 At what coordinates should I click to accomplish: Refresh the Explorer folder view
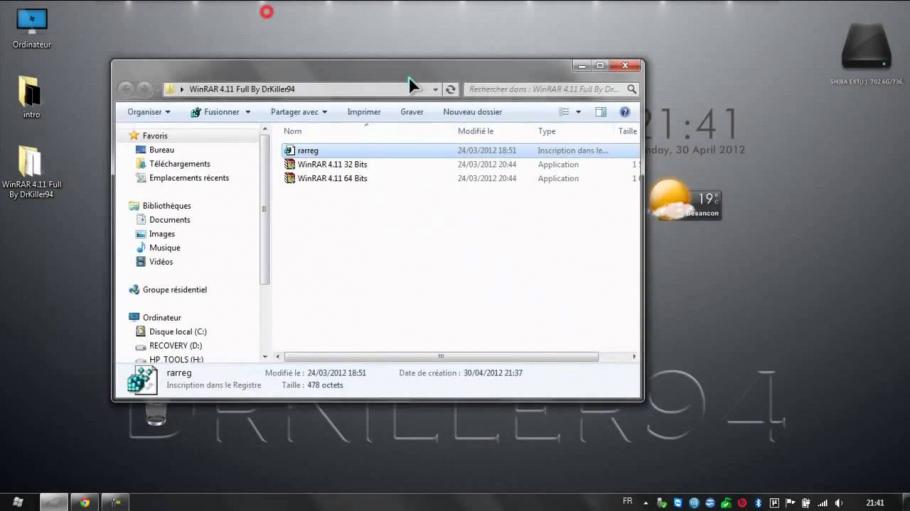click(x=450, y=89)
